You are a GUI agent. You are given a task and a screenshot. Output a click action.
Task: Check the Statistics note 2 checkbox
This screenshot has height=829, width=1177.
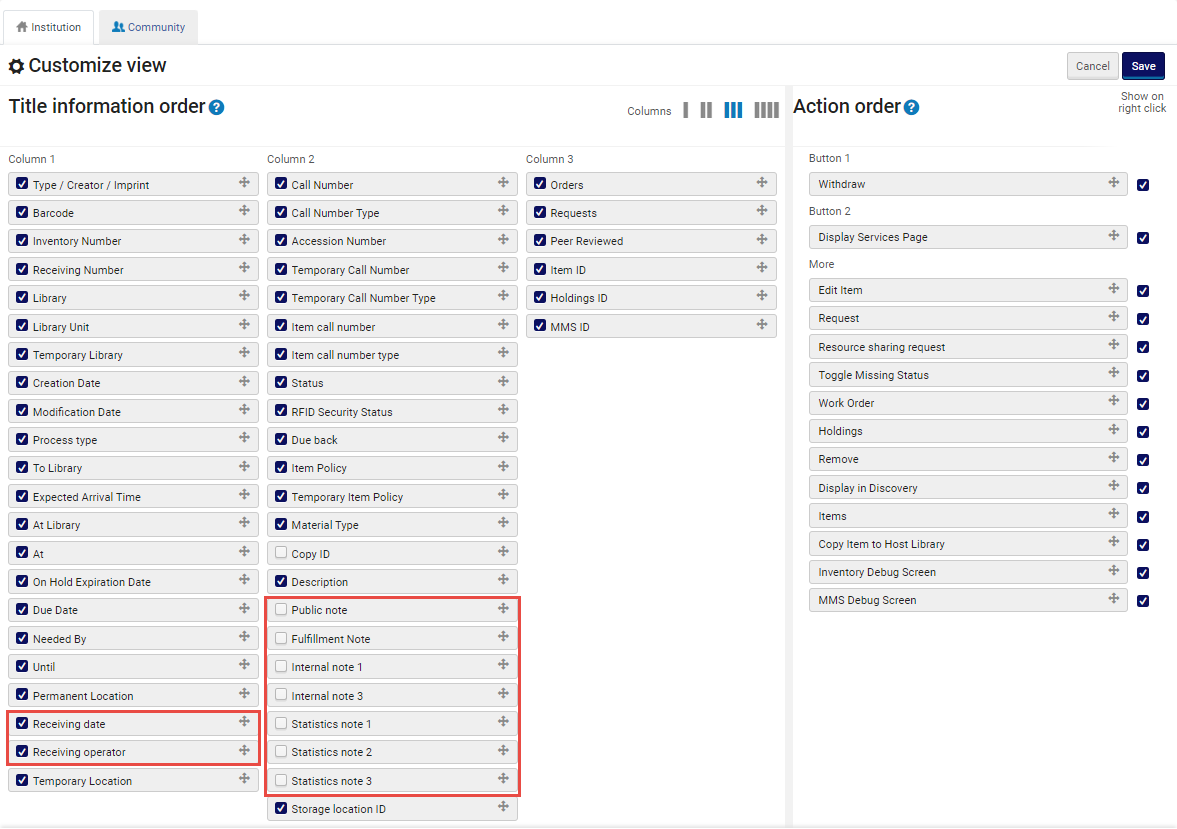tap(281, 751)
